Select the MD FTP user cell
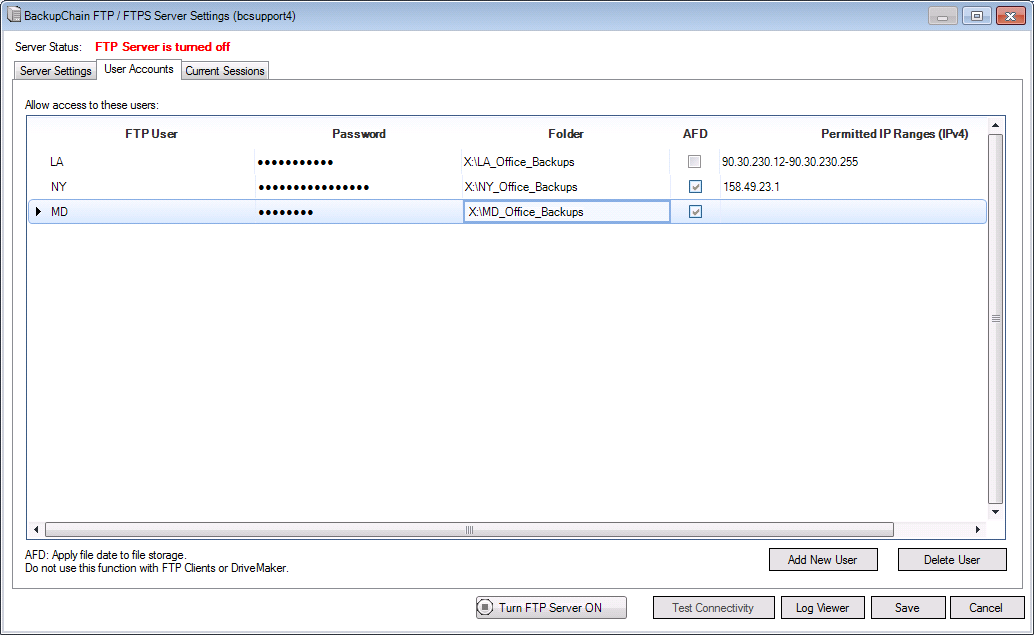Screen dimensions: 1034x635 pyautogui.click(x=150, y=212)
